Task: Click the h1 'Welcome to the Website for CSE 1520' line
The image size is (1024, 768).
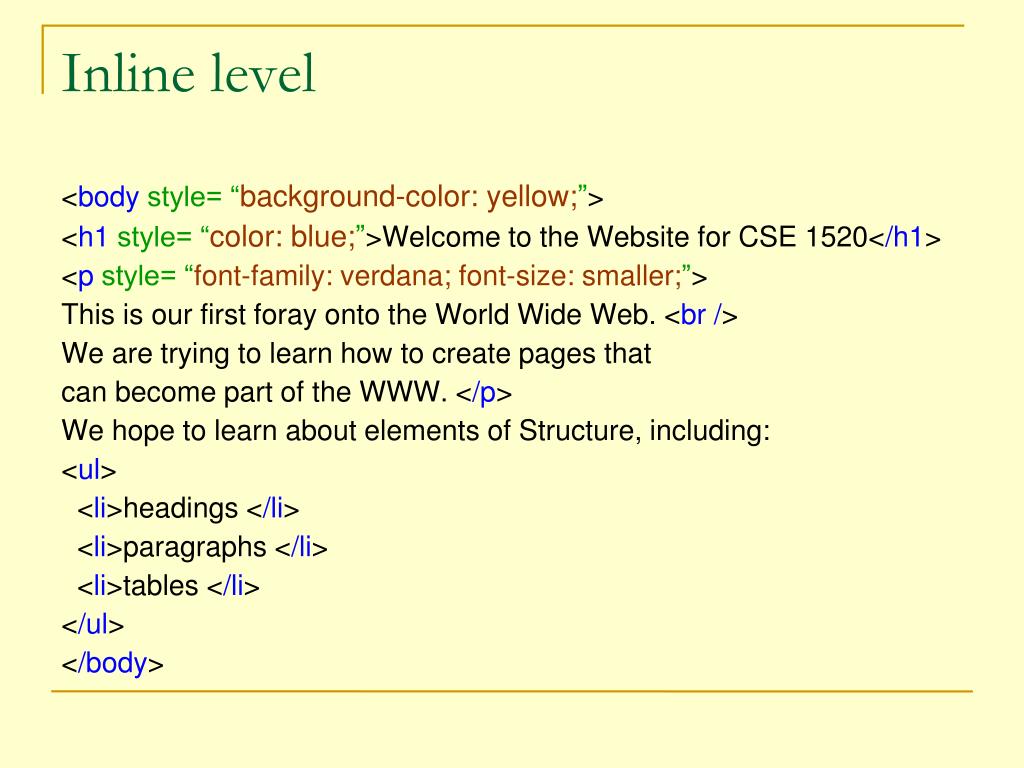Action: click(x=501, y=236)
